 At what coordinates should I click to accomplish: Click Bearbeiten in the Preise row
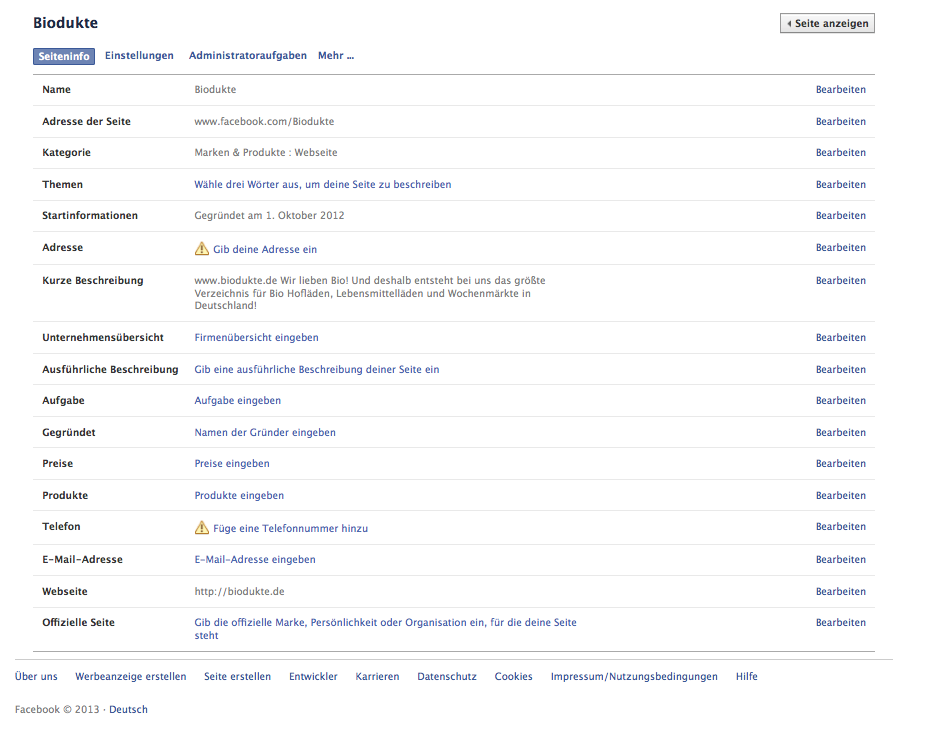(x=840, y=464)
